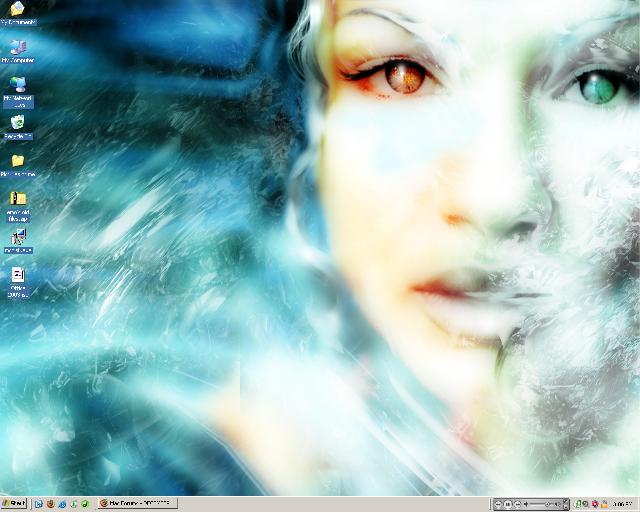The width and height of the screenshot is (640, 513).
Task: Click the orange lock tray icon
Action: coord(604,505)
